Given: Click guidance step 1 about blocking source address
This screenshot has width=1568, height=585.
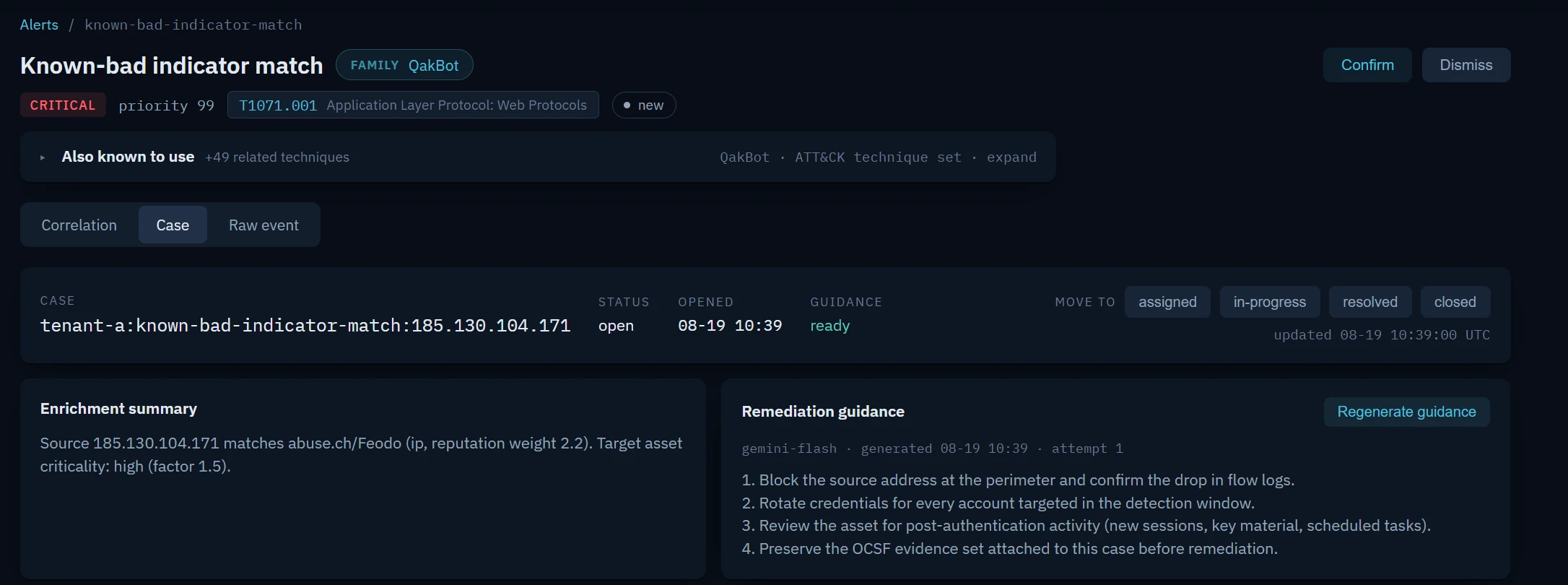Looking at the screenshot, I should [x=1018, y=480].
